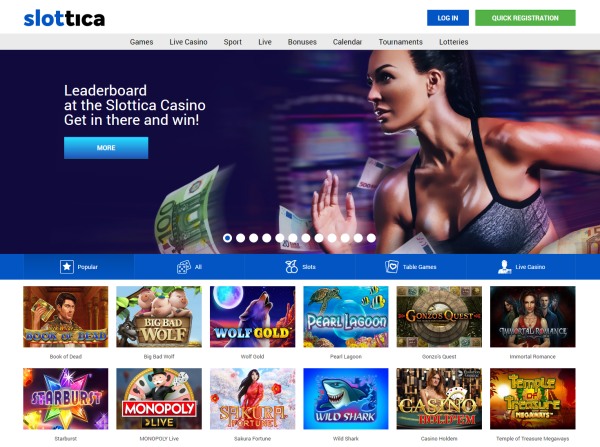
Task: Click the Table Games cards icon
Action: pos(391,266)
